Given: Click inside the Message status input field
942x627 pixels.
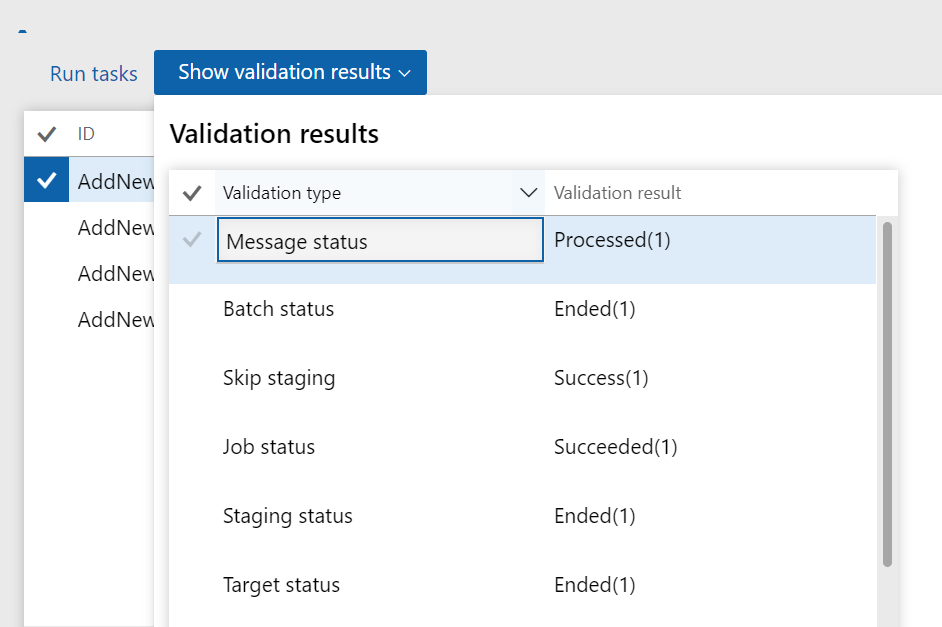Looking at the screenshot, I should point(380,239).
